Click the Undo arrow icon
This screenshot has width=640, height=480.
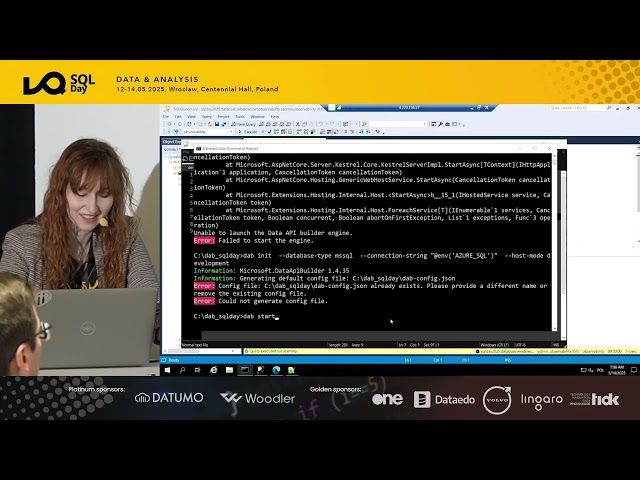tap(321, 124)
